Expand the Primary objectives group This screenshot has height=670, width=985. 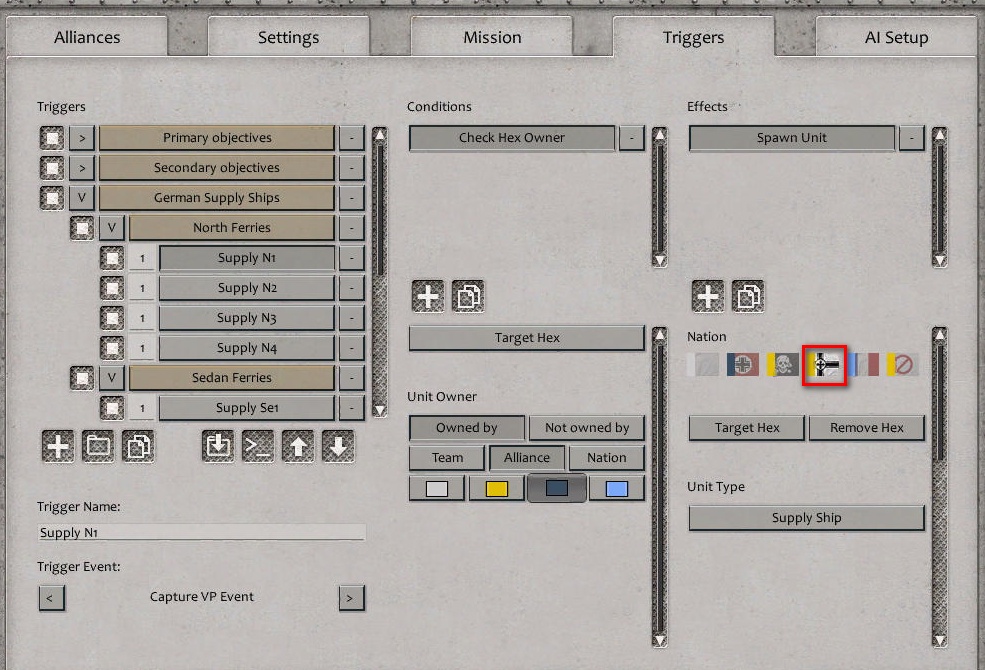coord(81,137)
